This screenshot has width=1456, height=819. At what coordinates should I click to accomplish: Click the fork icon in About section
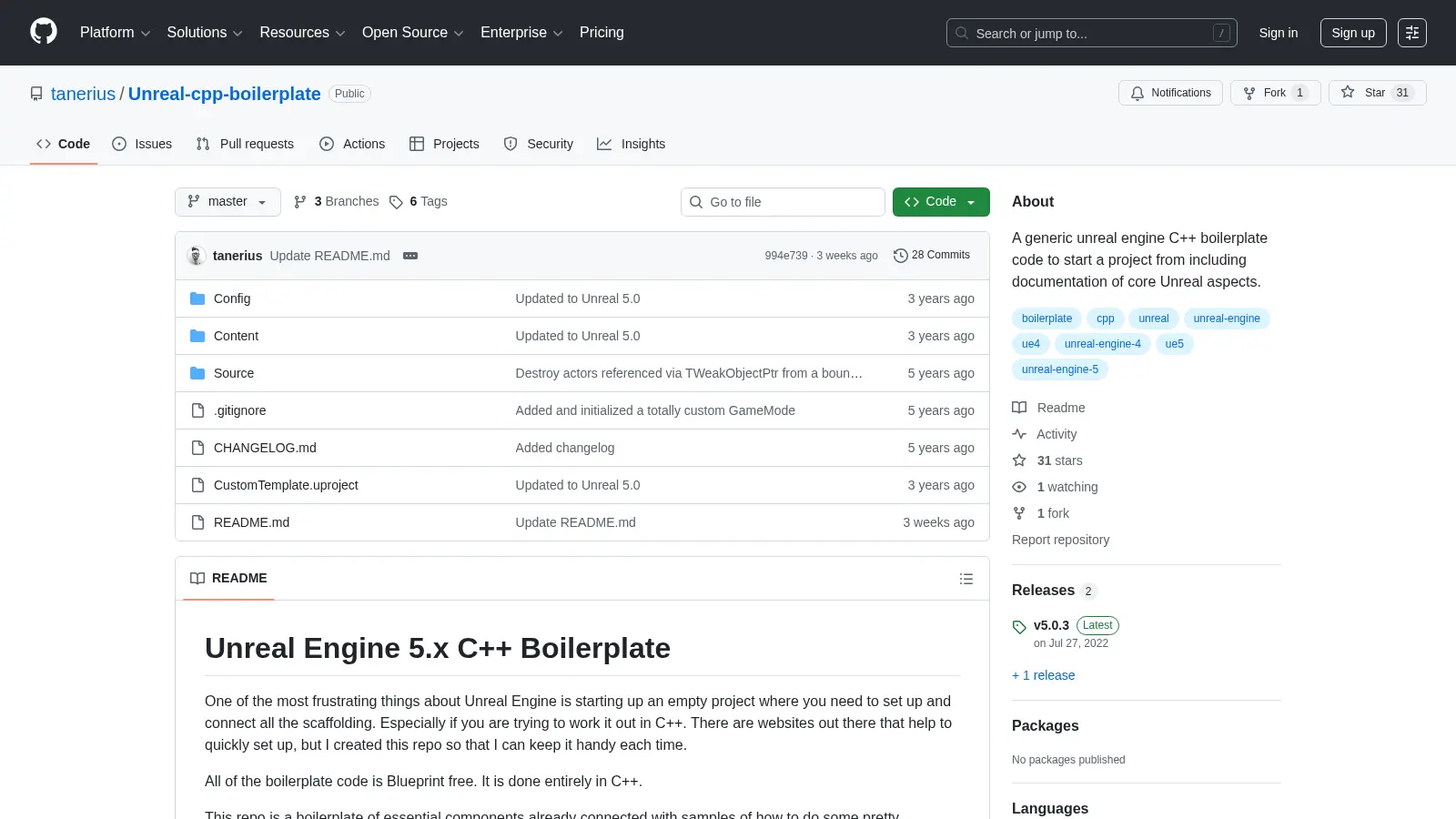point(1019,513)
